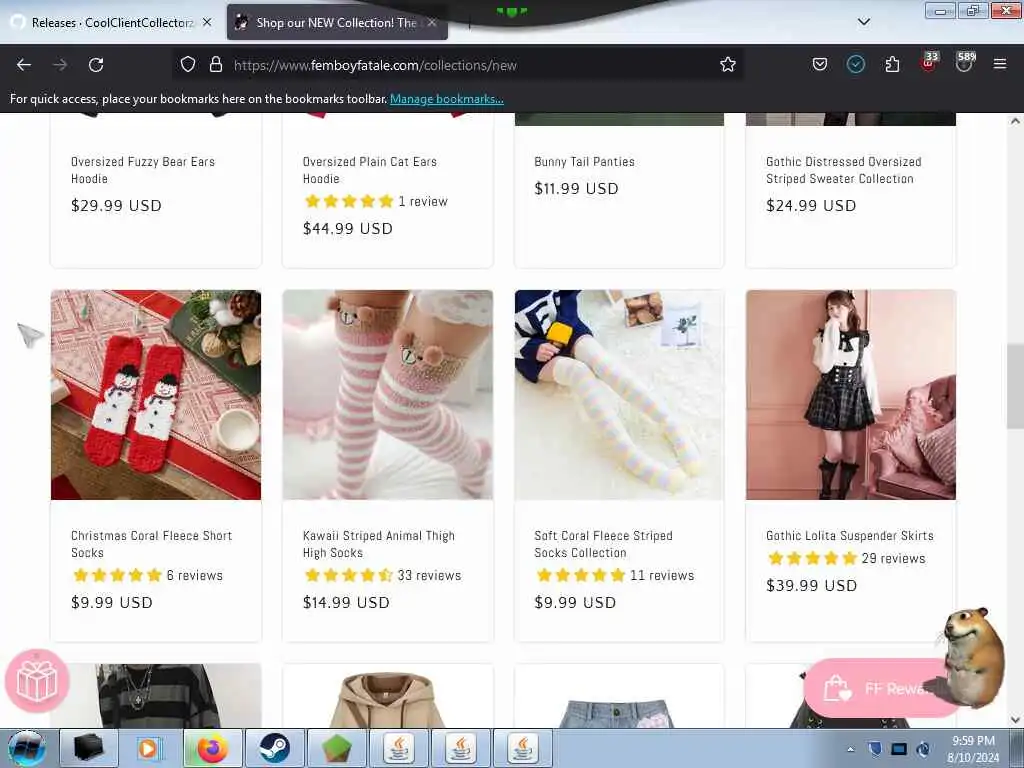The image size is (1024, 768).
Task: Click the $39.99 USD price
Action: 811,585
